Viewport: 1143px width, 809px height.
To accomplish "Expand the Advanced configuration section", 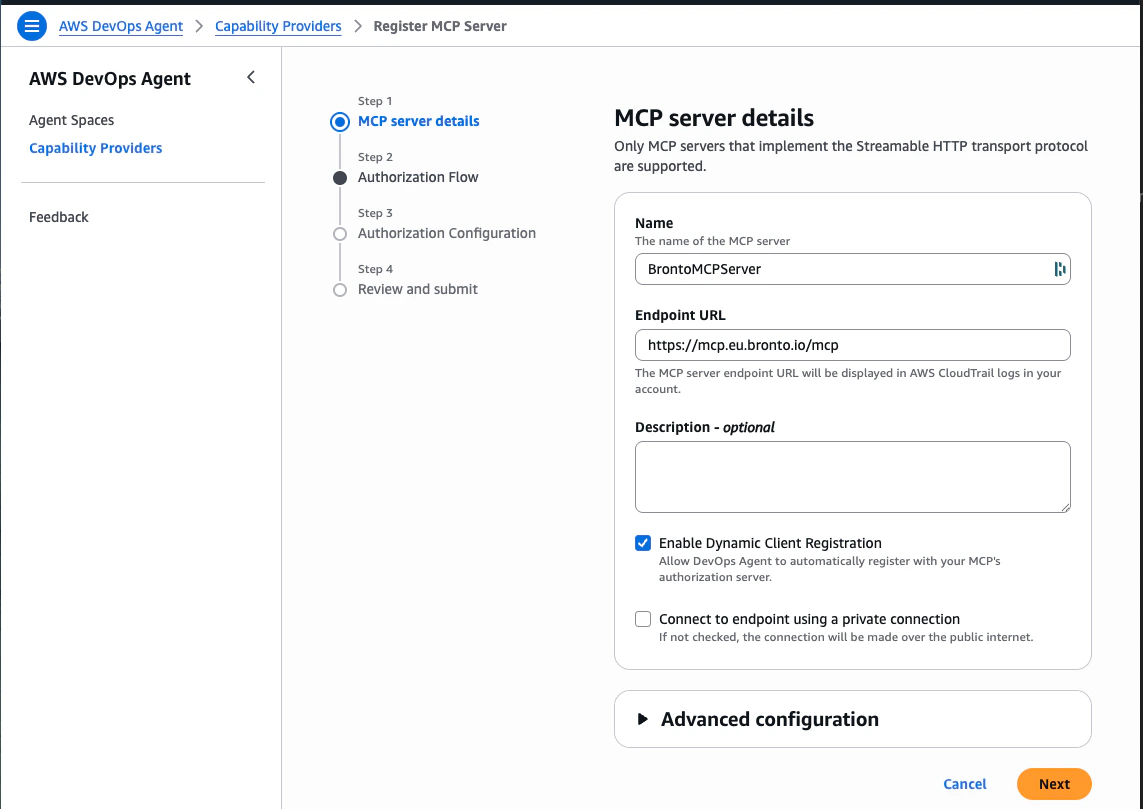I will coord(642,719).
